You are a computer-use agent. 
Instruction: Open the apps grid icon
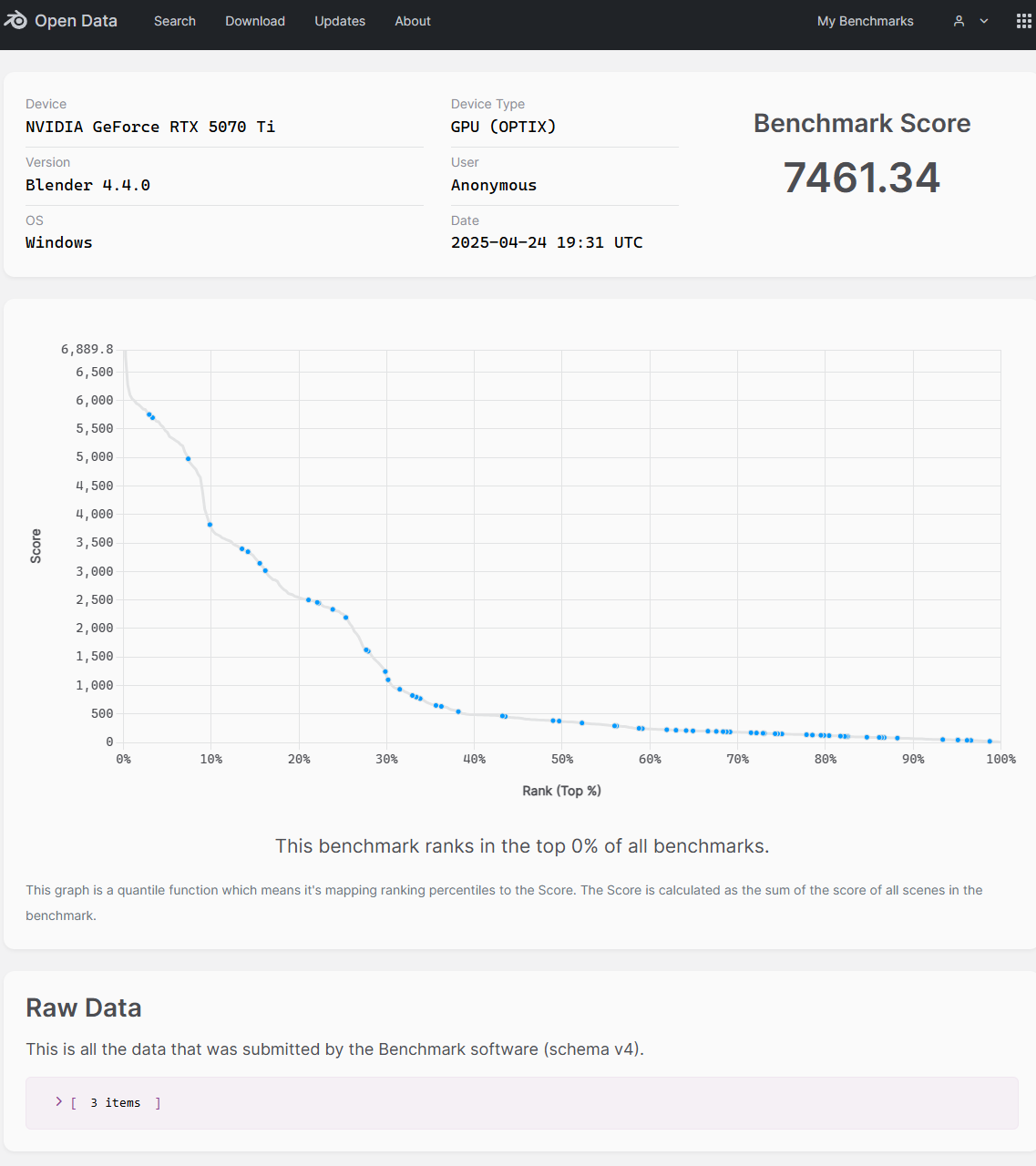(1023, 21)
